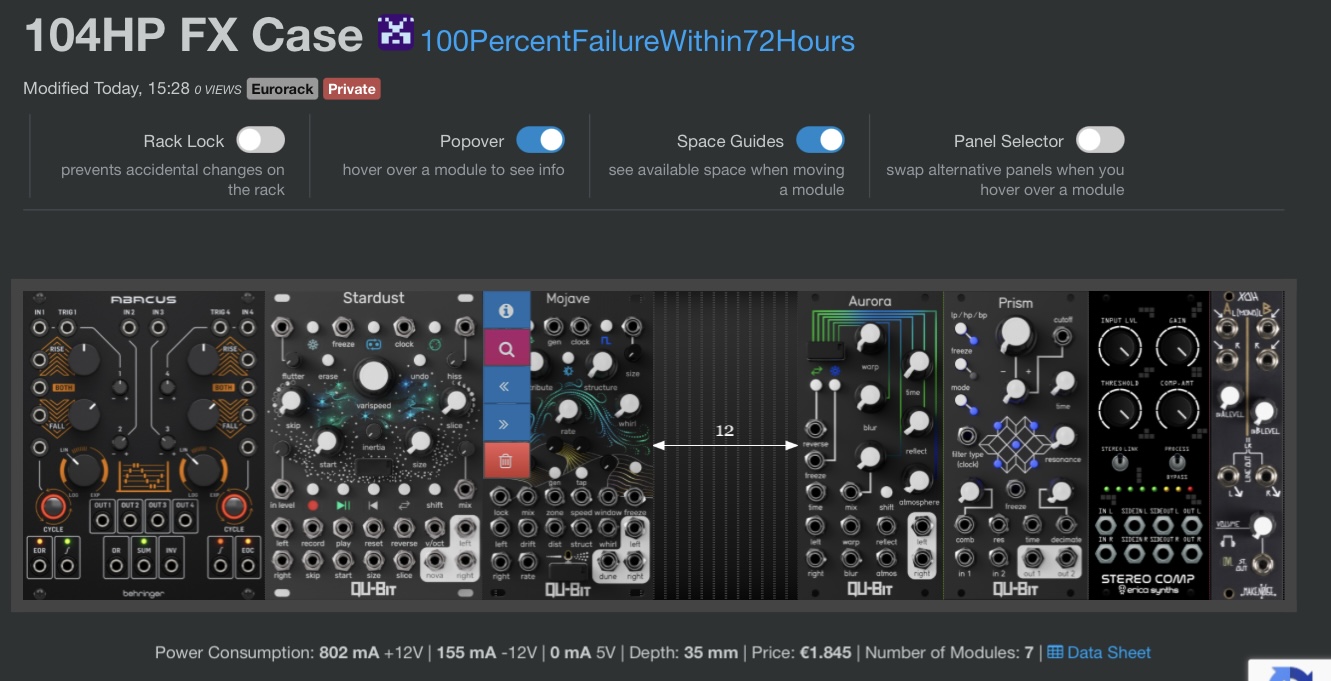Disable the Popover switch

click(540, 140)
